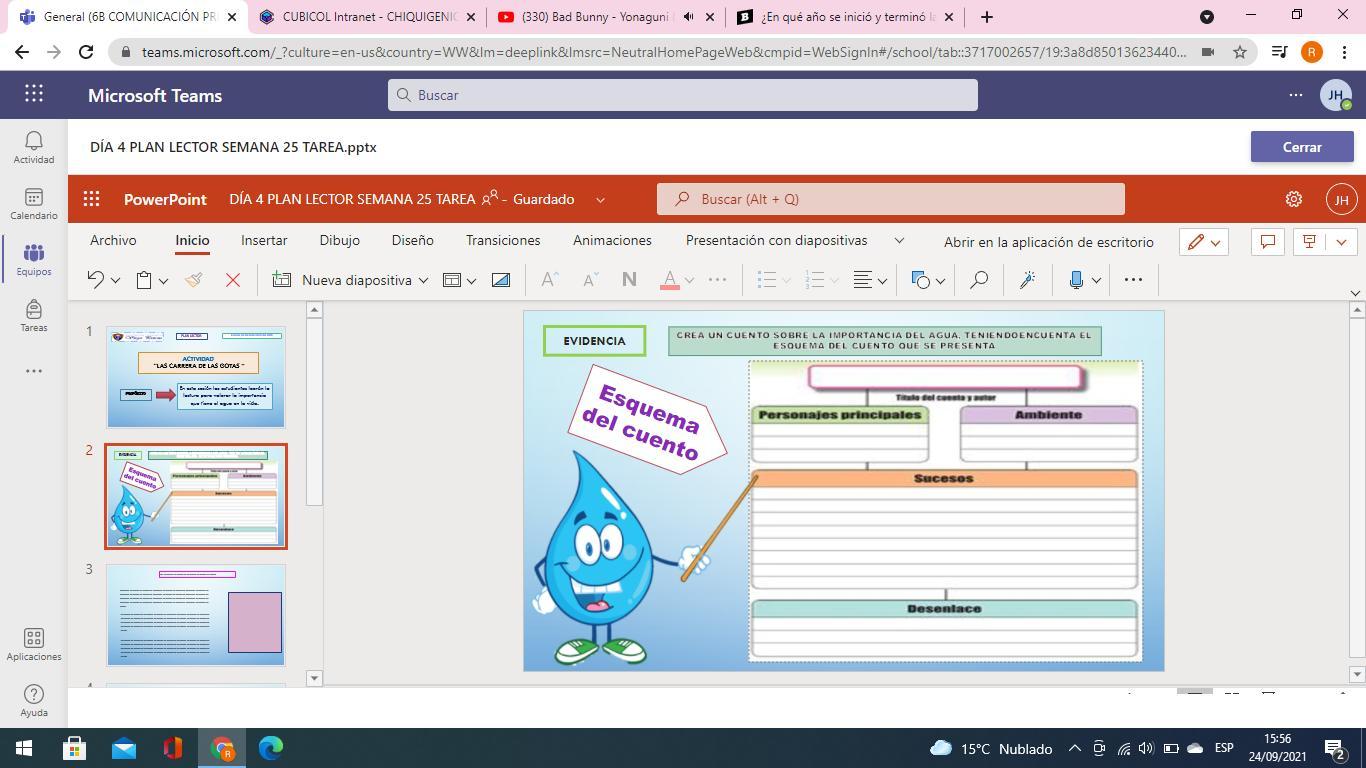Click the Teams Buscar search field

683,95
